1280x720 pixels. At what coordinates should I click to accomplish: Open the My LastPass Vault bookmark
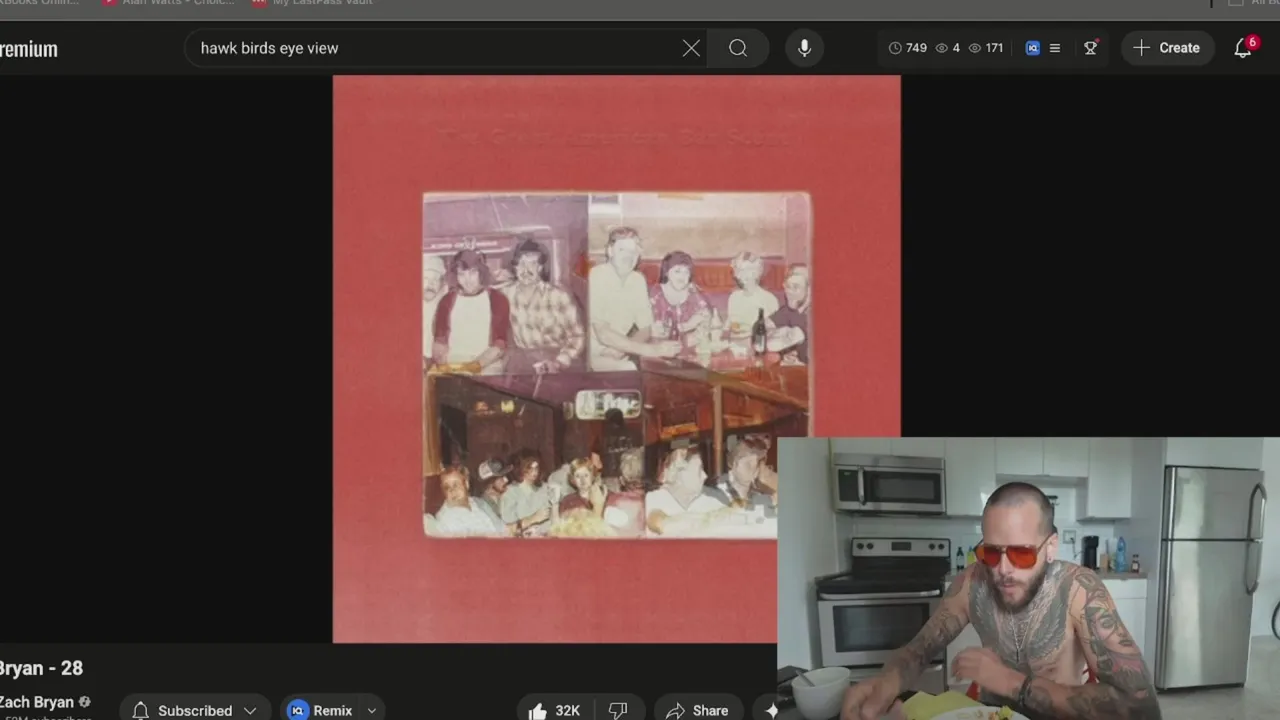(312, 3)
